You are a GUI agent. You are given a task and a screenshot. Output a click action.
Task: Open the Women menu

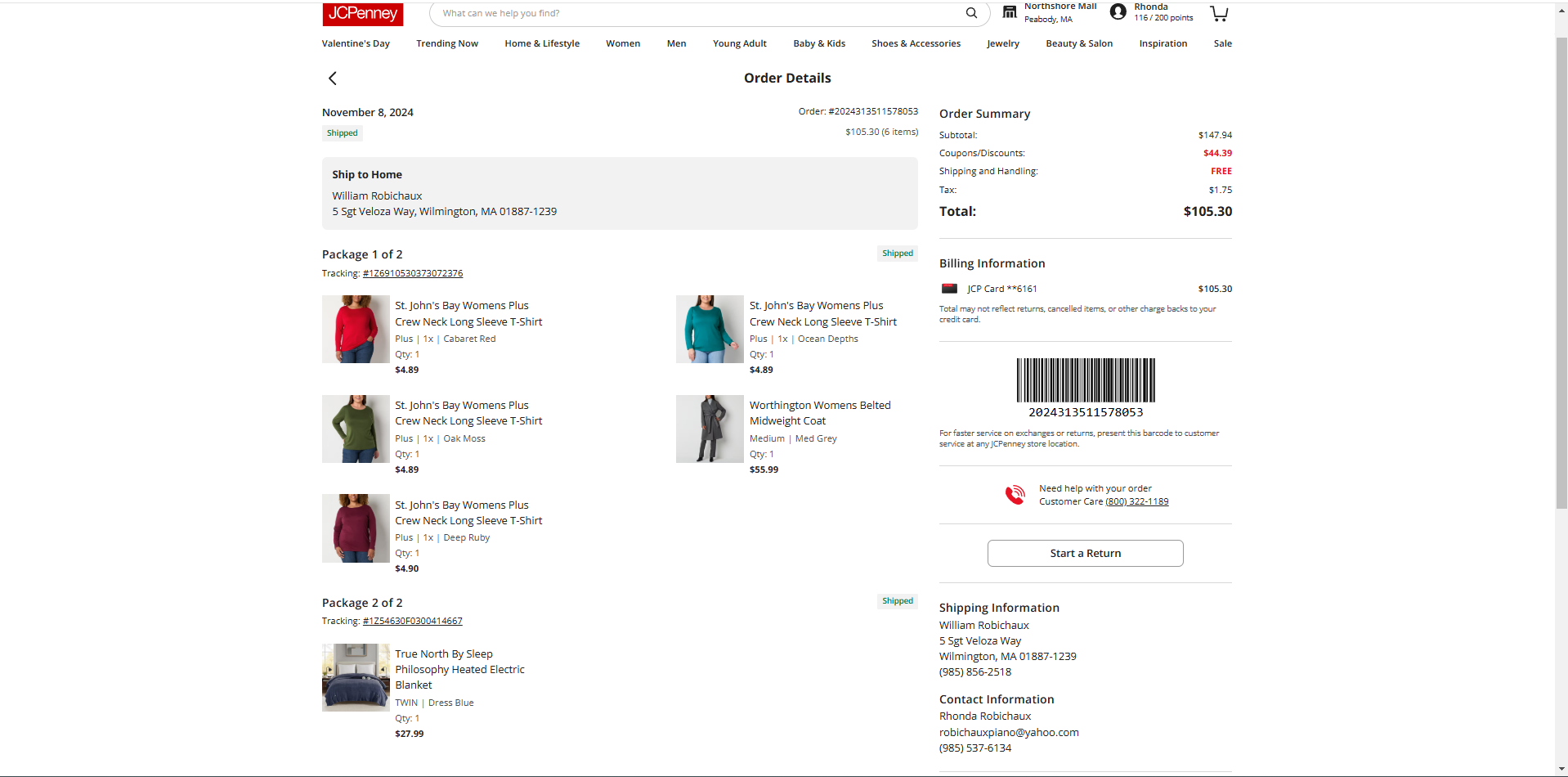pos(623,43)
